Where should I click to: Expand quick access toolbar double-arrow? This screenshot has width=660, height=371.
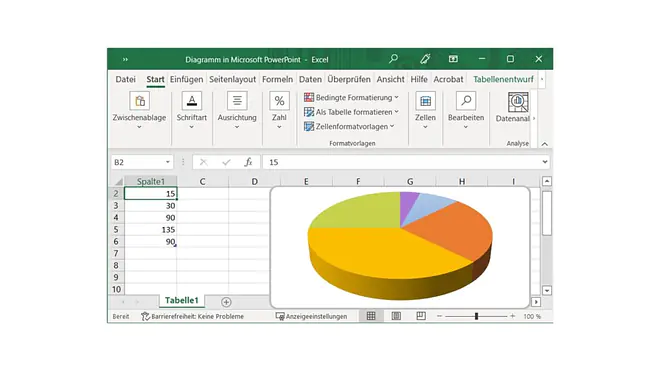(x=125, y=59)
